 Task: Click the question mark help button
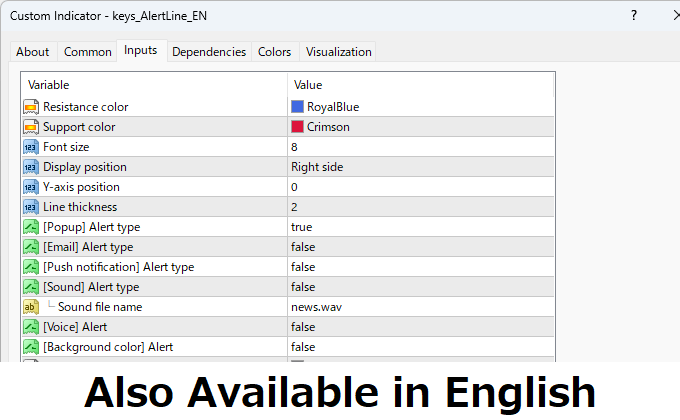(x=634, y=16)
